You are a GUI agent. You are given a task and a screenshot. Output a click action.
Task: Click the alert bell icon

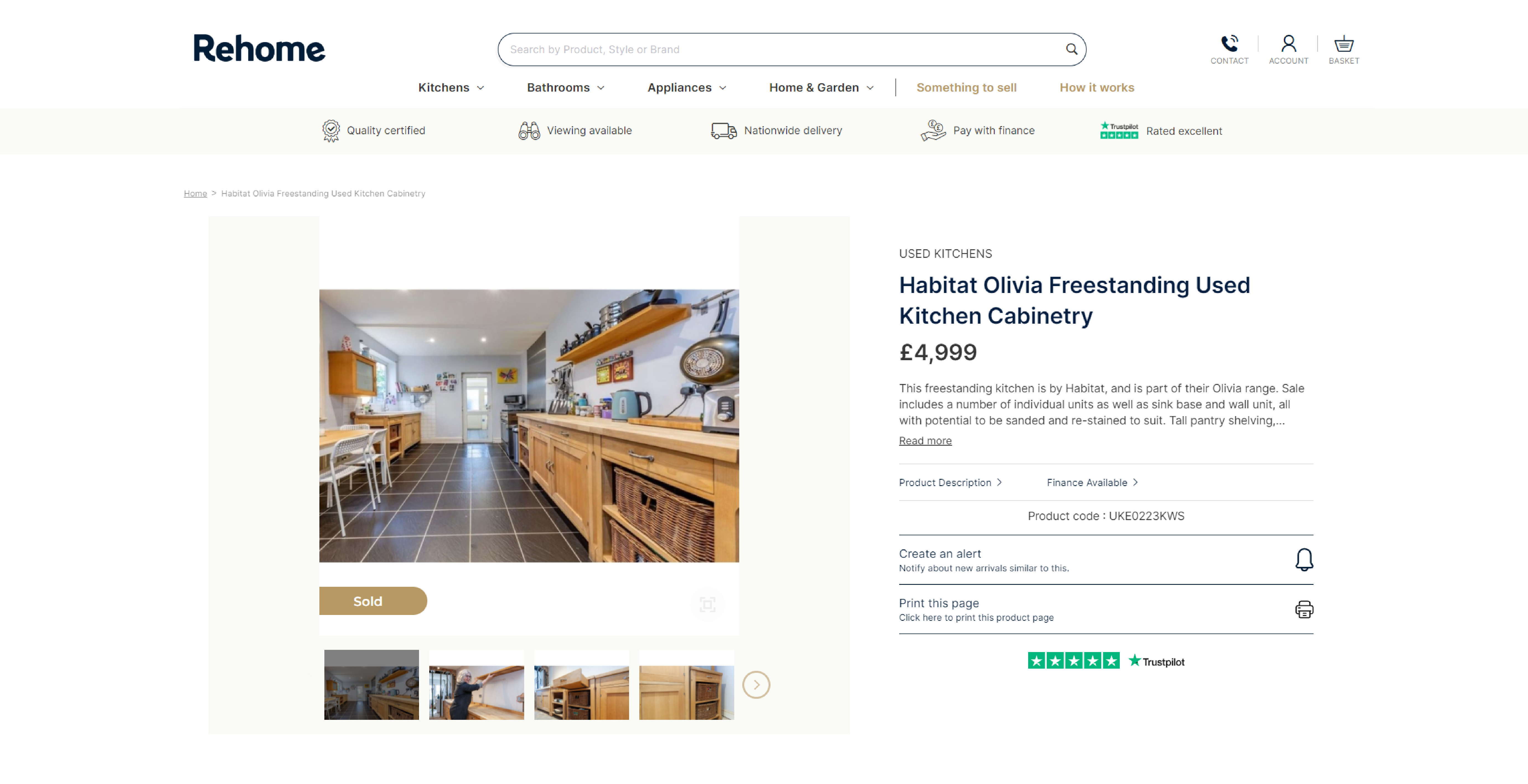click(1304, 559)
